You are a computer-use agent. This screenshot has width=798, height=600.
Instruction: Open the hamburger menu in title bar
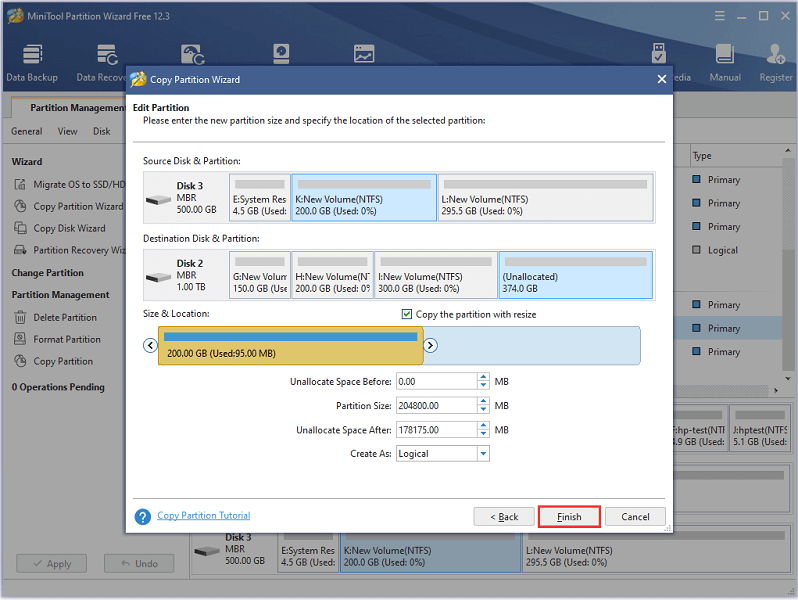point(720,16)
